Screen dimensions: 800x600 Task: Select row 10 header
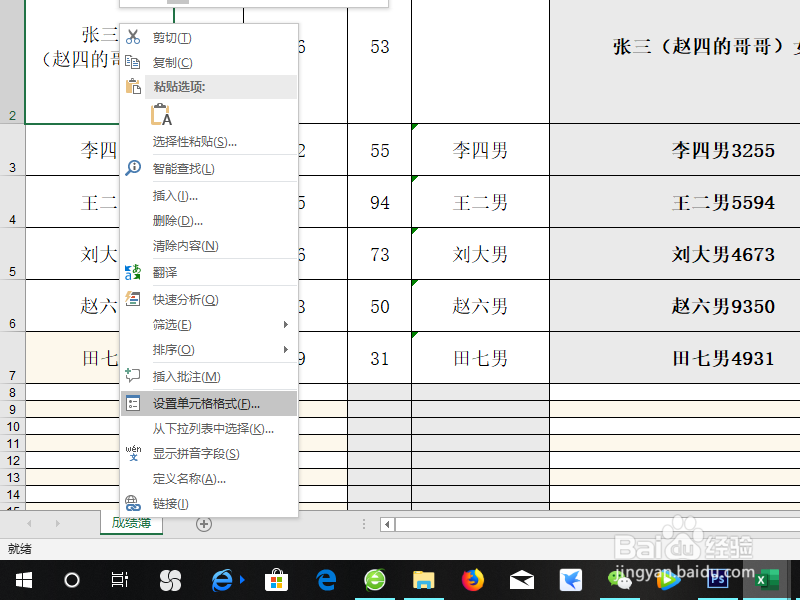(12, 426)
